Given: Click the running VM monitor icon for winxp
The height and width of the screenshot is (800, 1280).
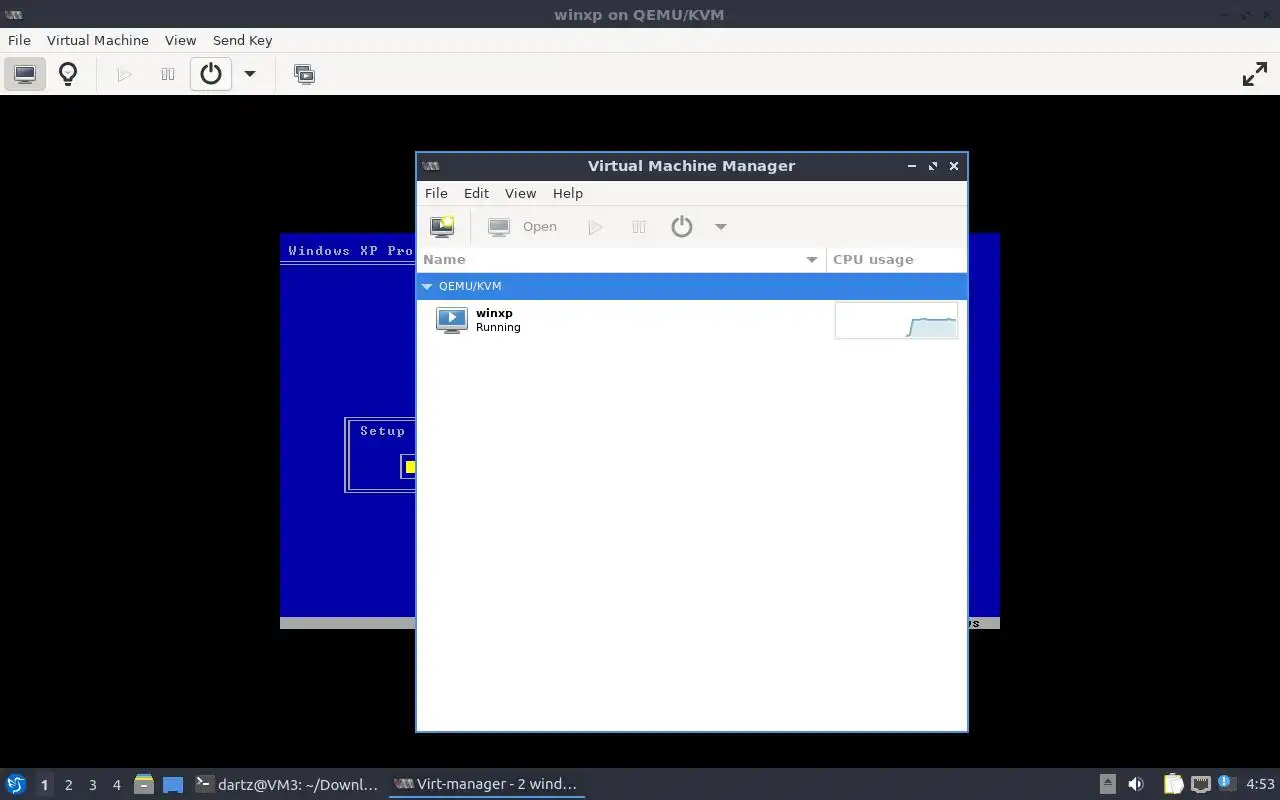Looking at the screenshot, I should coord(451,320).
